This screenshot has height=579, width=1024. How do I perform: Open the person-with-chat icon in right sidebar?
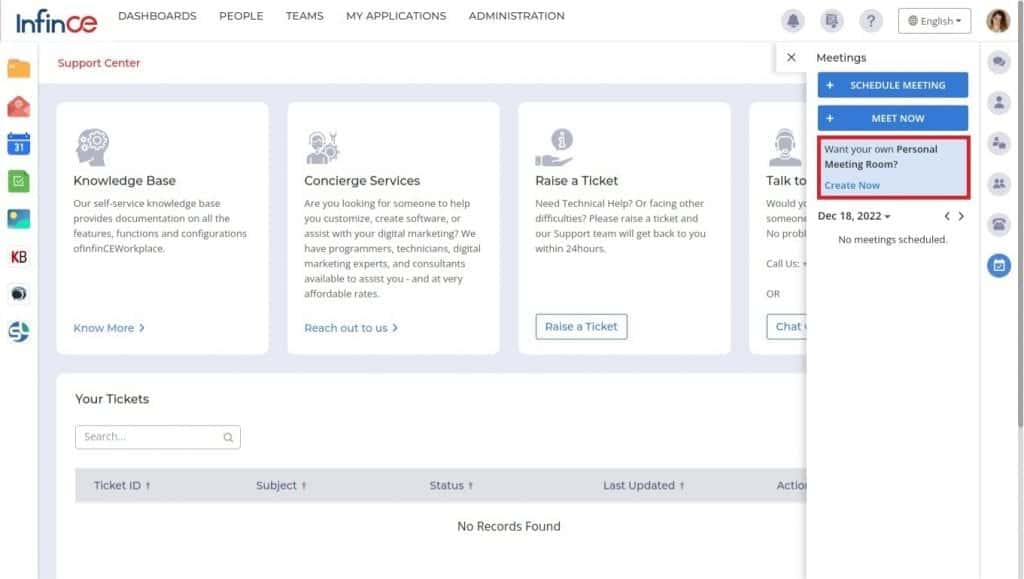pos(999,143)
